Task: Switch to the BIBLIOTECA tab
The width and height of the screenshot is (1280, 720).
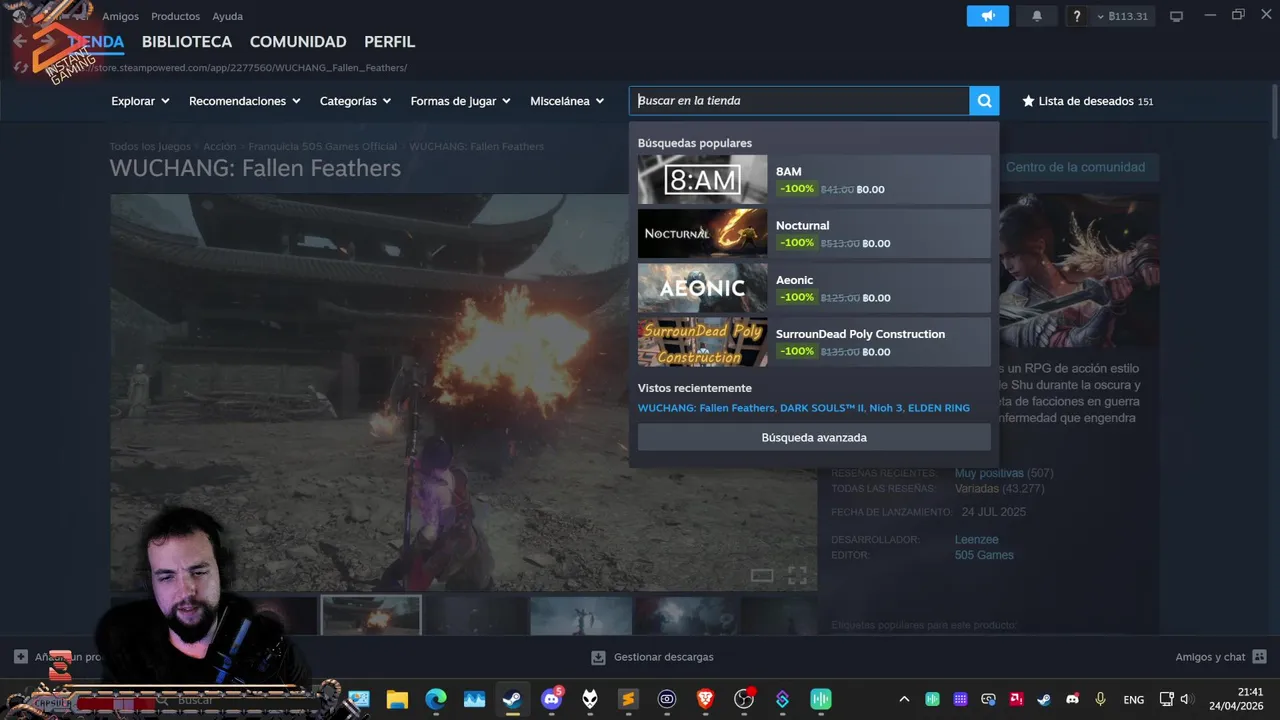Action: (187, 42)
